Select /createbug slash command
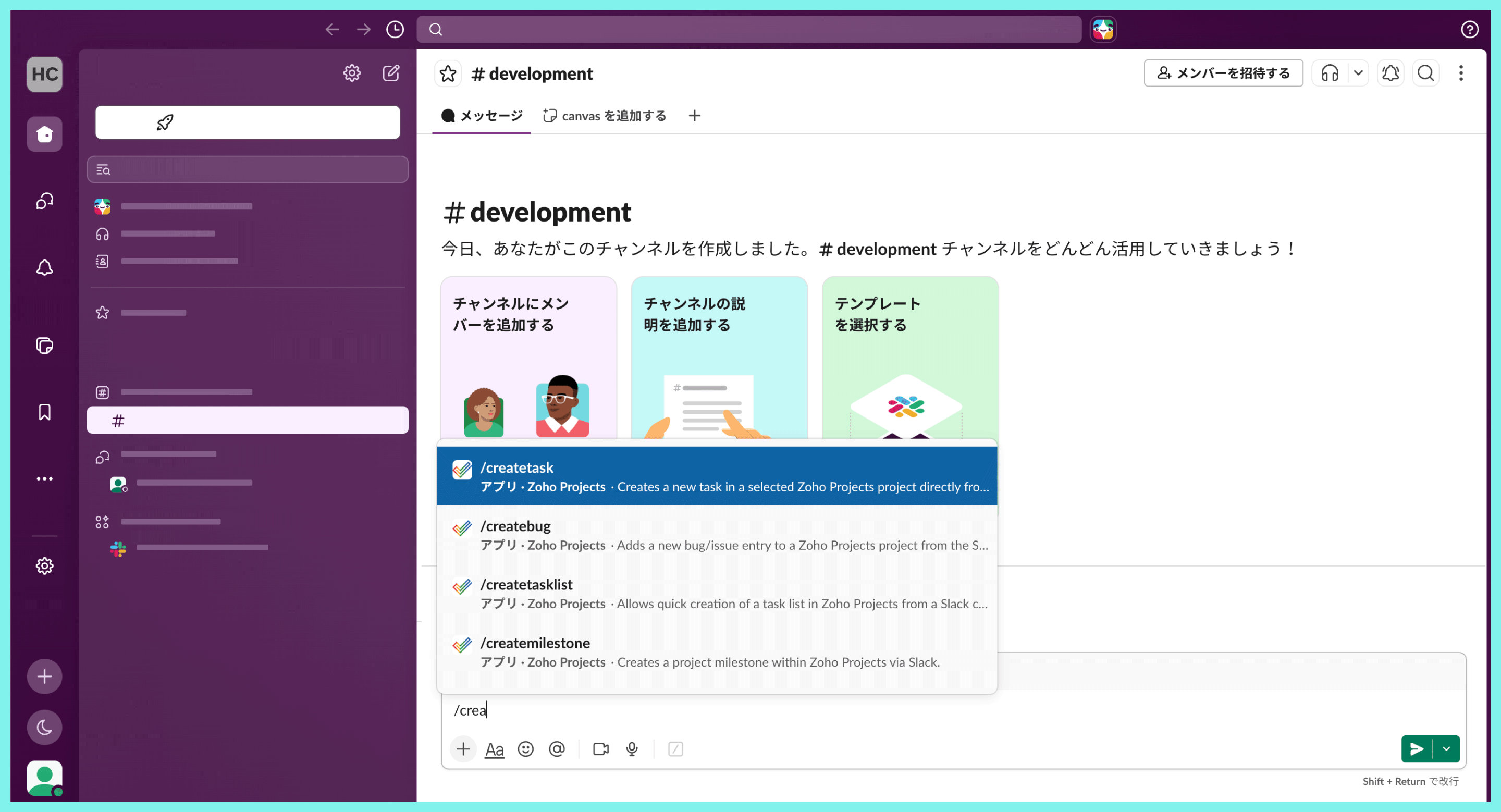The height and width of the screenshot is (812, 1501). tap(717, 535)
